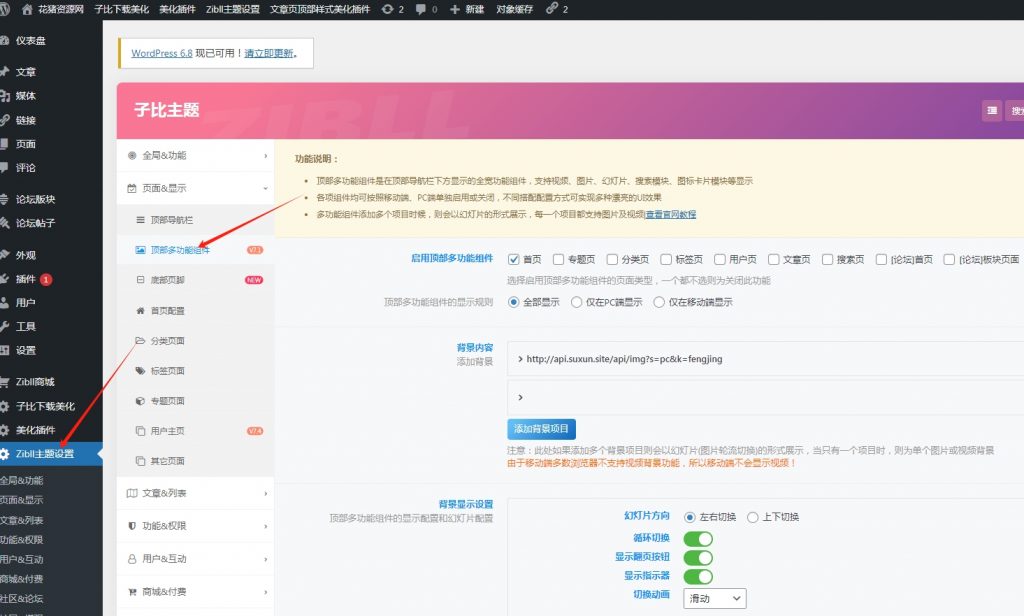Check the 标签页 checkbox

(x=665, y=259)
